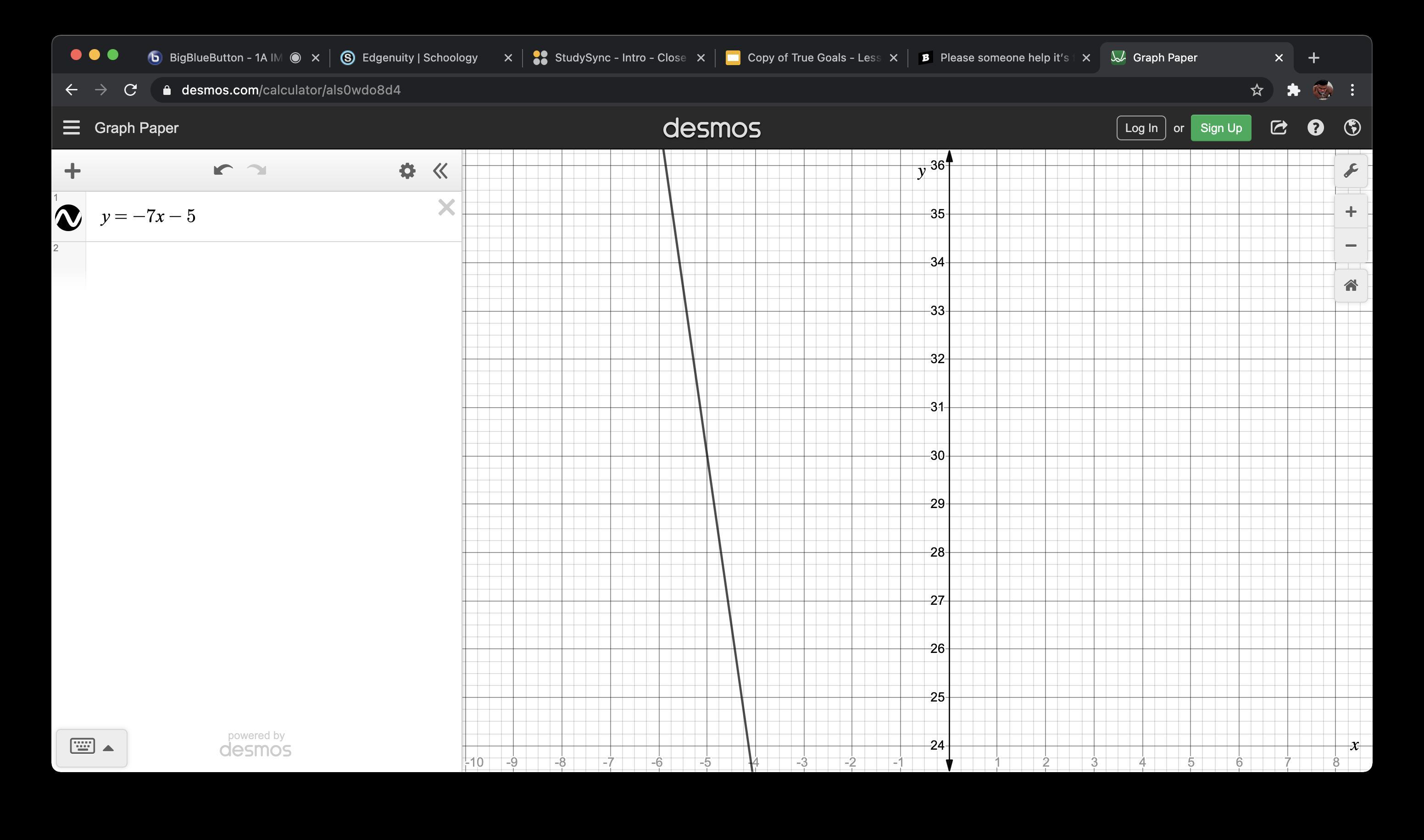The height and width of the screenshot is (840, 1424).
Task: Click the green Sign Up button
Action: 1220,128
